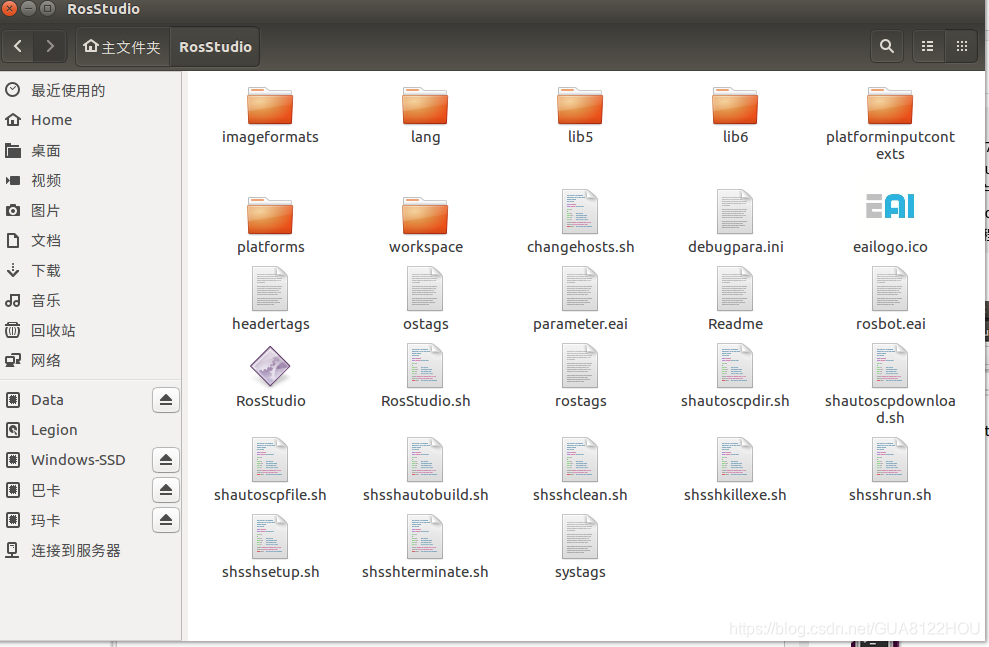This screenshot has height=647, width=989.
Task: Open the 玛卡 volume in the sidebar
Action: point(76,520)
